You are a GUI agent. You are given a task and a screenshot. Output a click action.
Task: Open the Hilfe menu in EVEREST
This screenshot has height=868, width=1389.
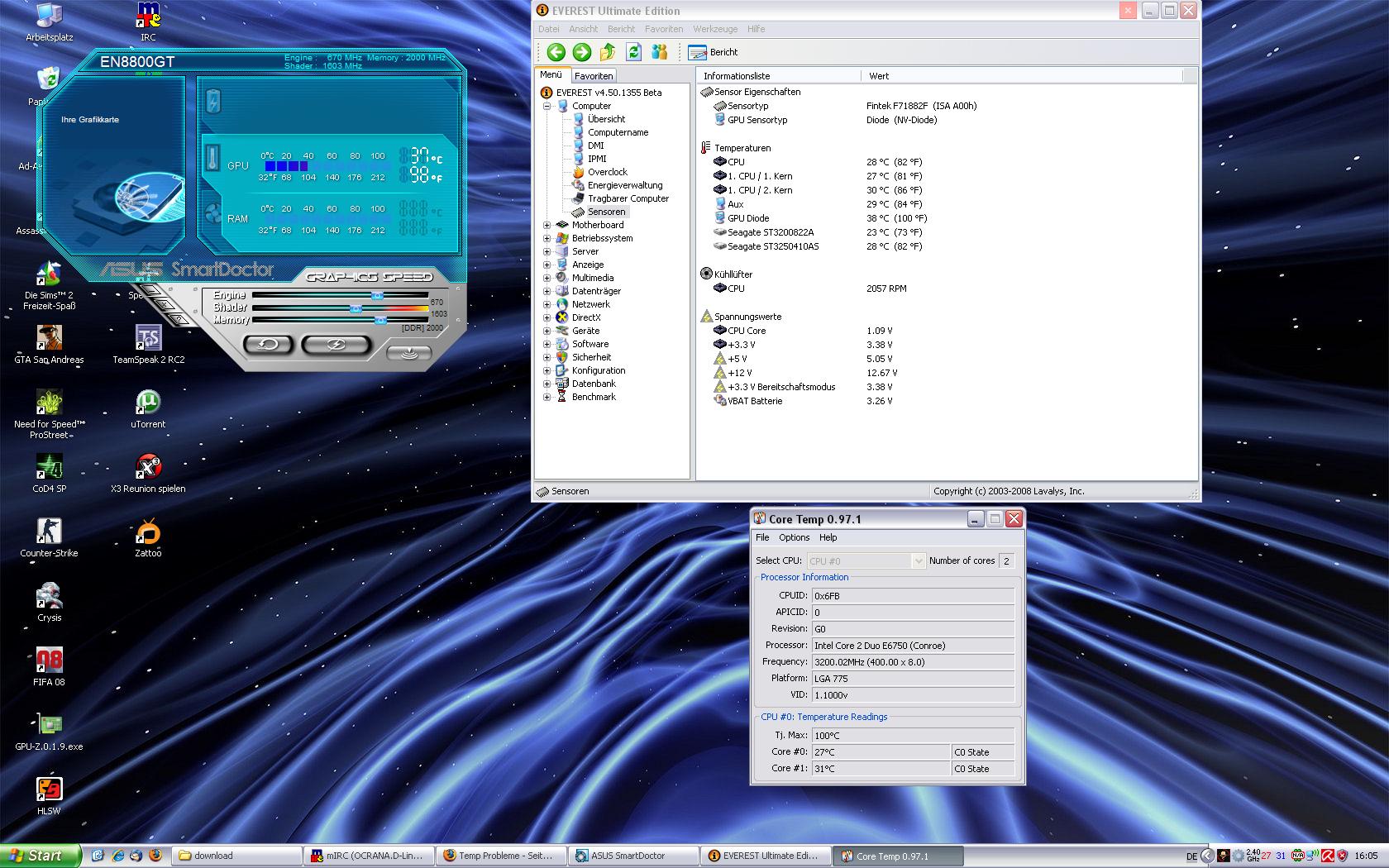pyautogui.click(x=756, y=29)
